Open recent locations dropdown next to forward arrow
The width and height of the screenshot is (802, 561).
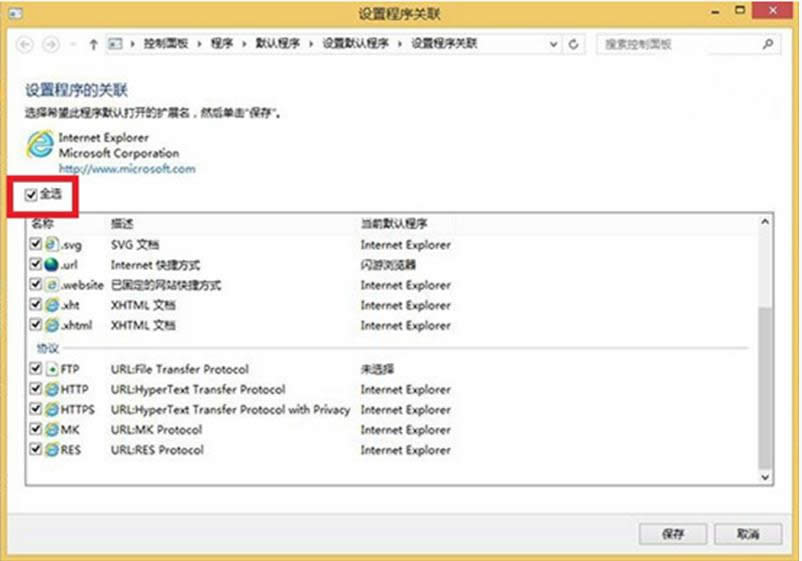[73, 44]
